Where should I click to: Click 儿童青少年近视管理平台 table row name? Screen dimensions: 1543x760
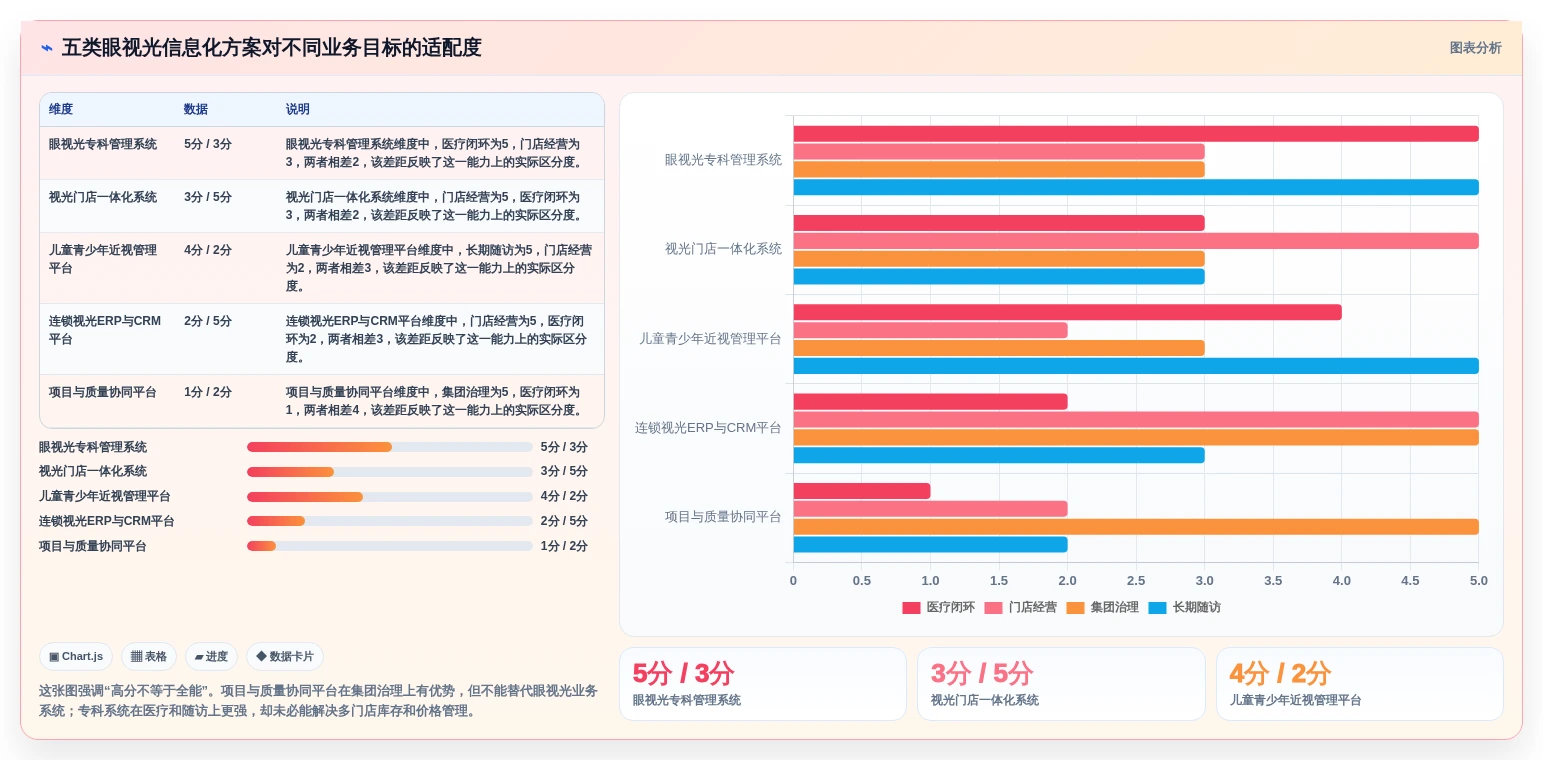103,259
